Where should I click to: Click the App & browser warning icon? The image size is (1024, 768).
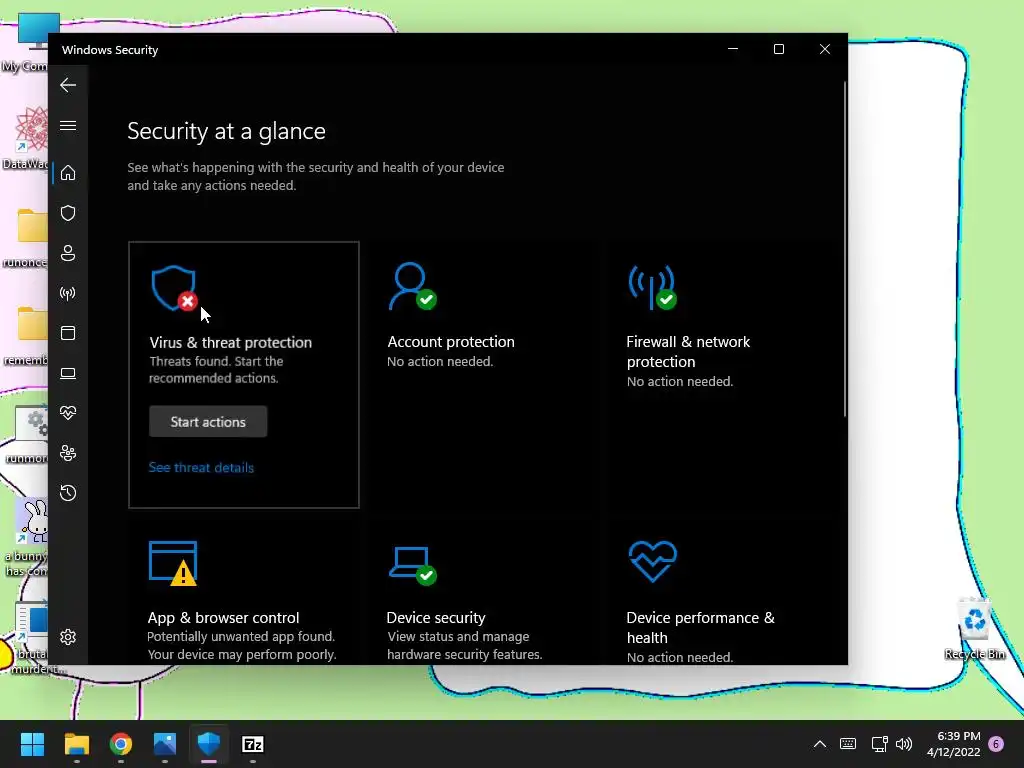pyautogui.click(x=173, y=563)
